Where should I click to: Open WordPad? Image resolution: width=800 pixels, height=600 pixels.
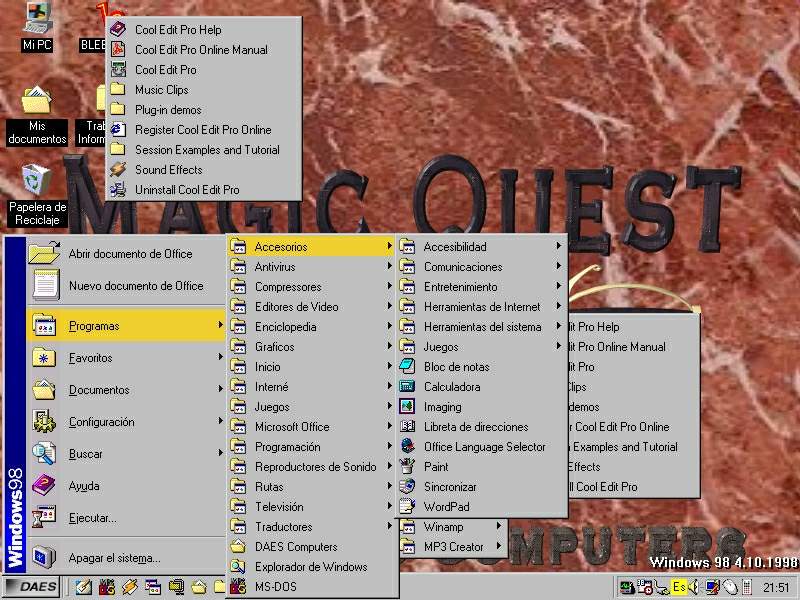(483, 507)
